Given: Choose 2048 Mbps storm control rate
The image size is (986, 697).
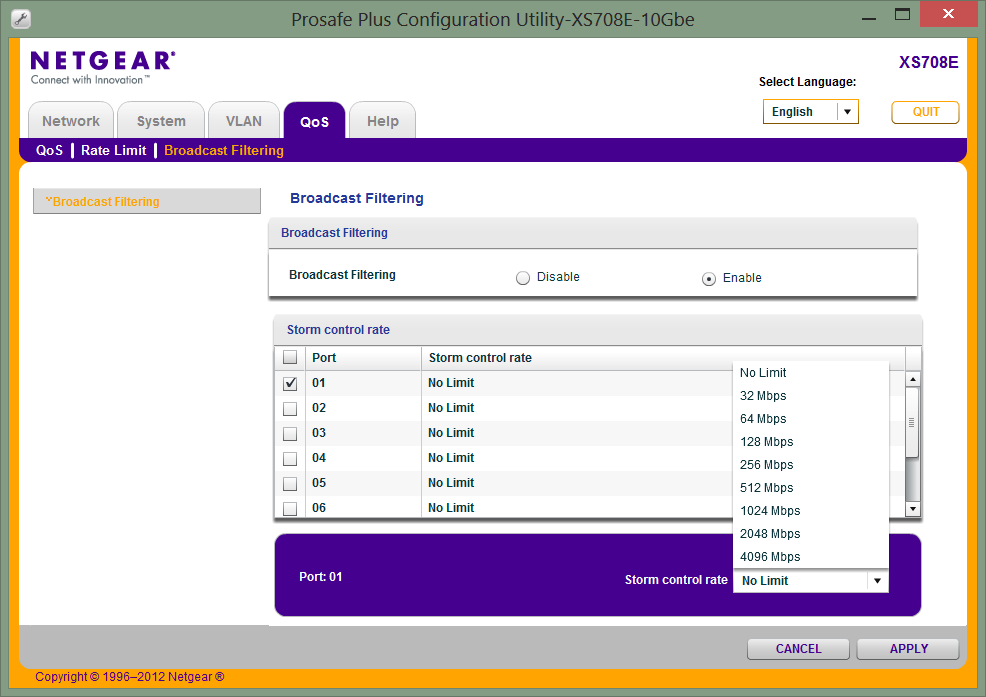Looking at the screenshot, I should pos(811,533).
